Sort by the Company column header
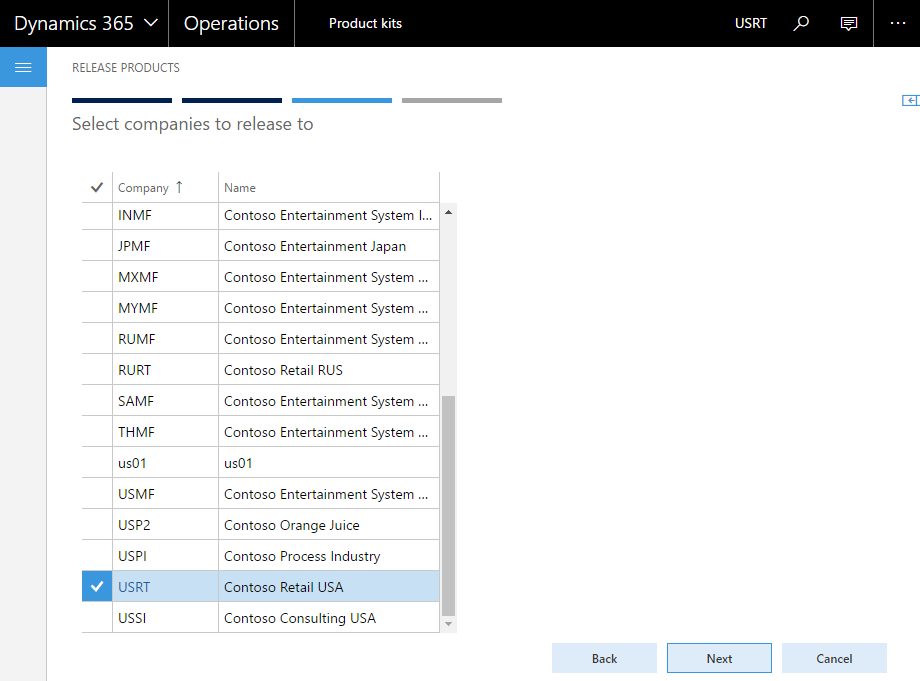920x681 pixels. point(165,188)
